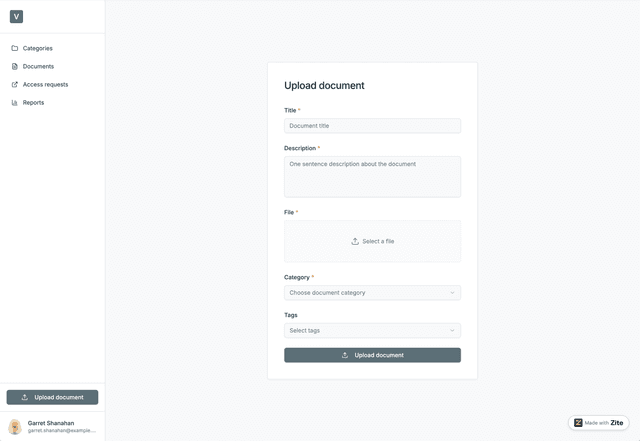Open the Select tags dropdown
The image size is (640, 441).
click(x=372, y=330)
